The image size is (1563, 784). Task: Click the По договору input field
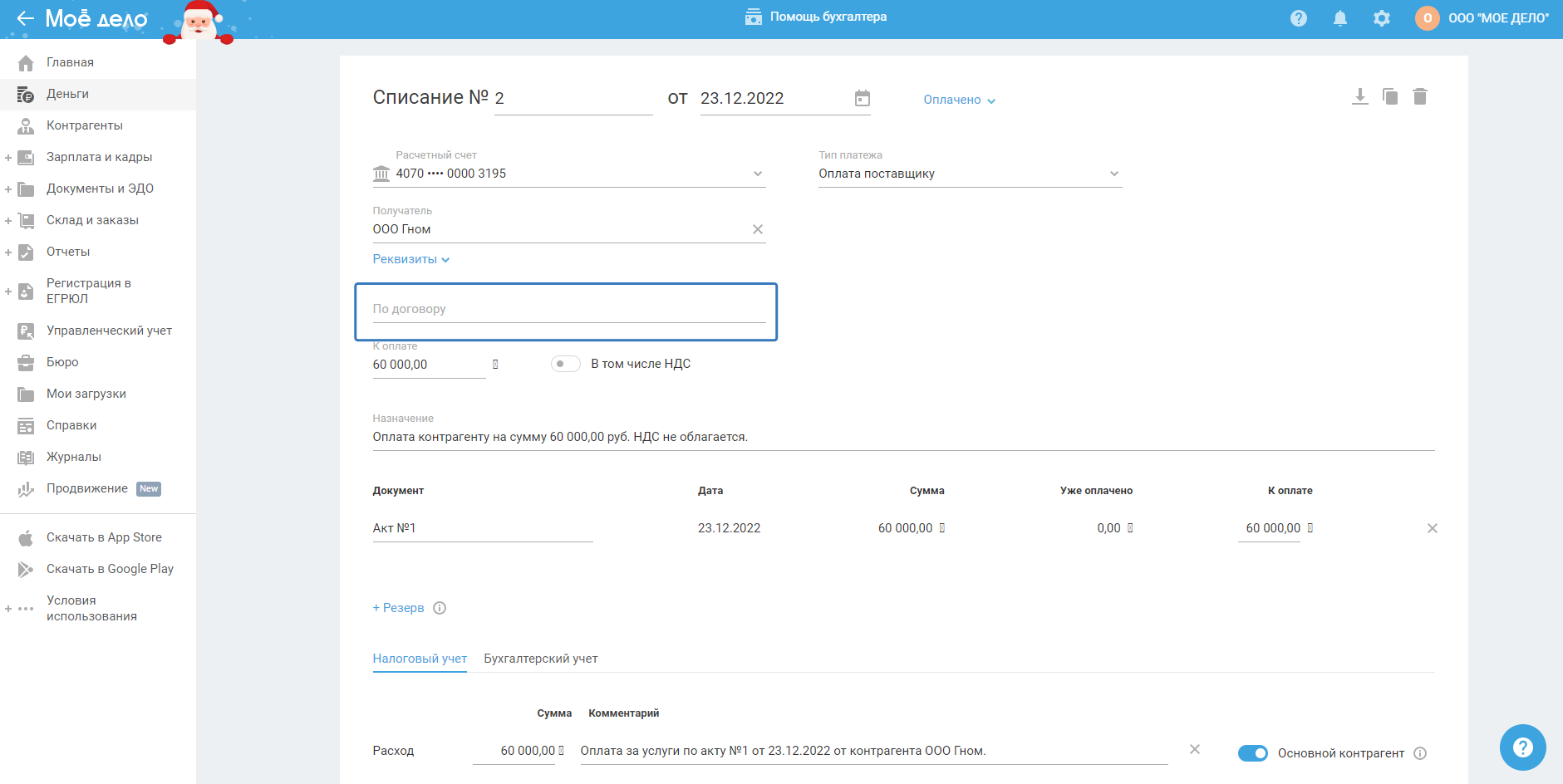568,310
